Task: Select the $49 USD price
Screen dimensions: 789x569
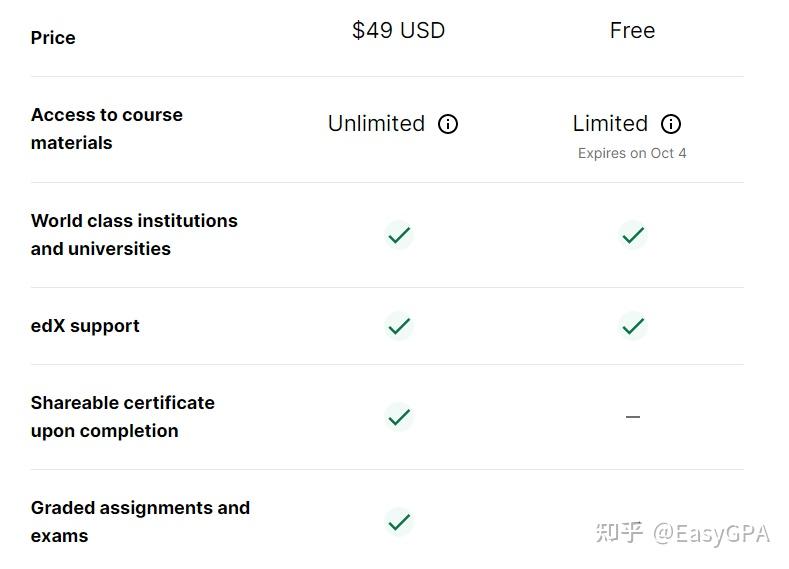Action: click(398, 31)
